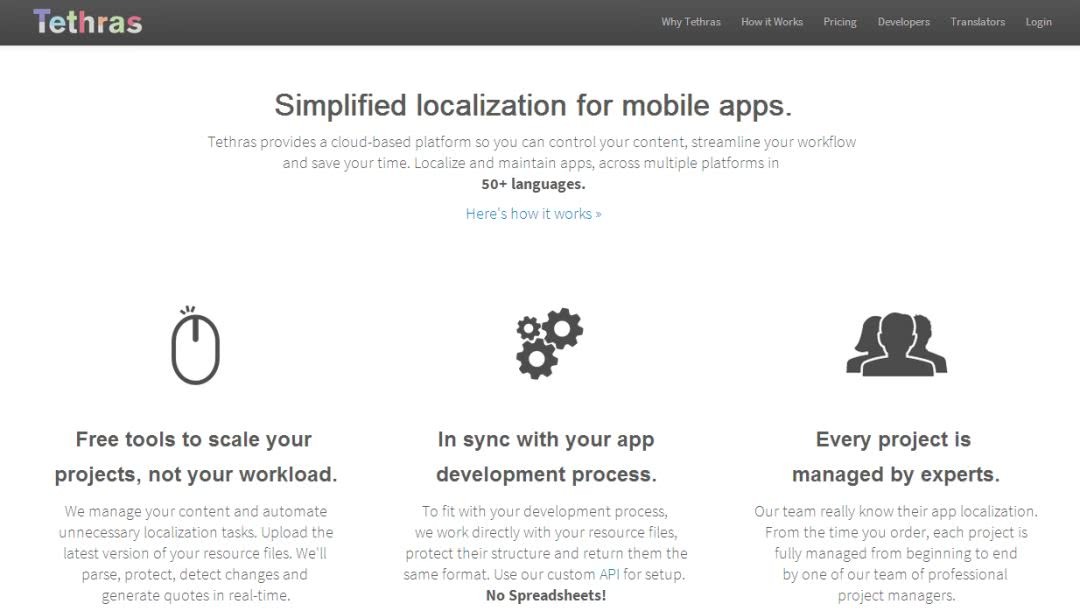The height and width of the screenshot is (611, 1080).
Task: Visit the Translators page
Action: pos(977,22)
